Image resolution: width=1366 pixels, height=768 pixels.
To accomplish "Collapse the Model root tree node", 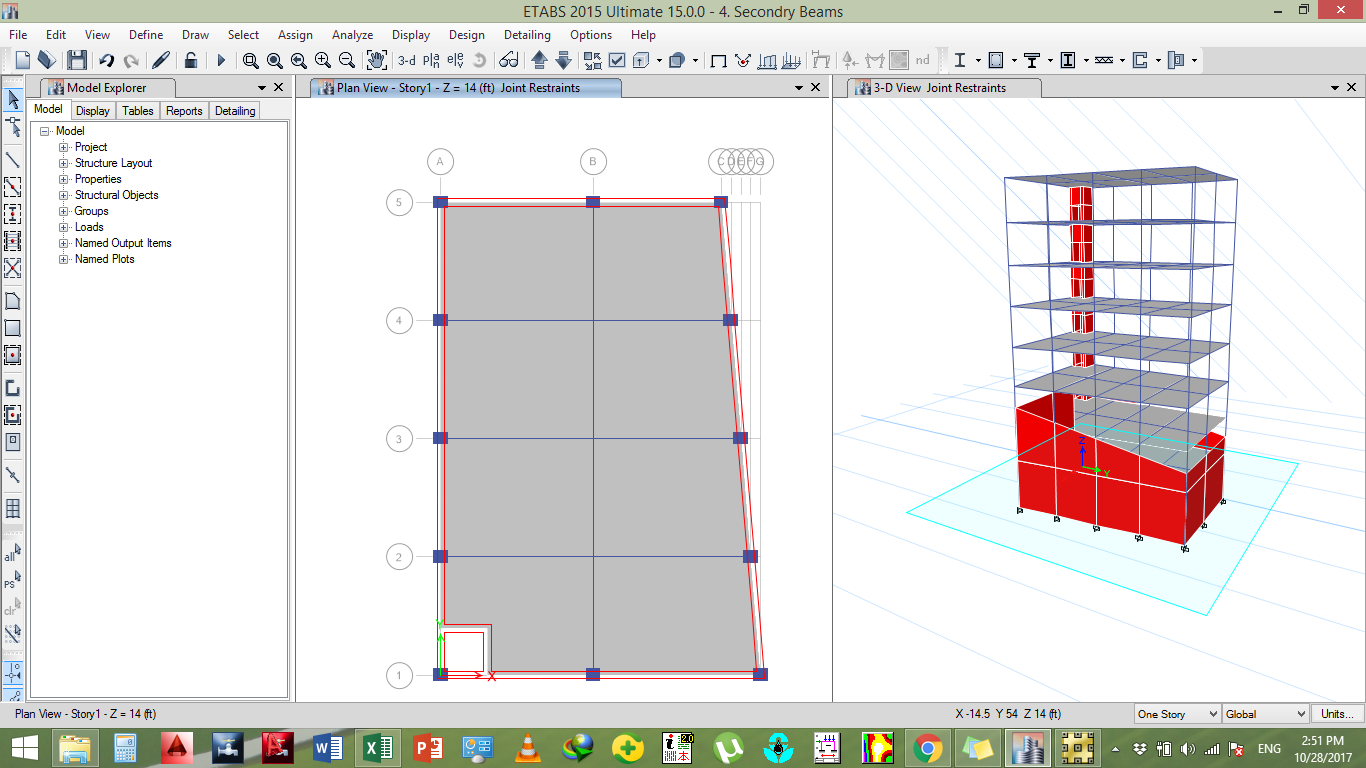I will pyautogui.click(x=45, y=131).
